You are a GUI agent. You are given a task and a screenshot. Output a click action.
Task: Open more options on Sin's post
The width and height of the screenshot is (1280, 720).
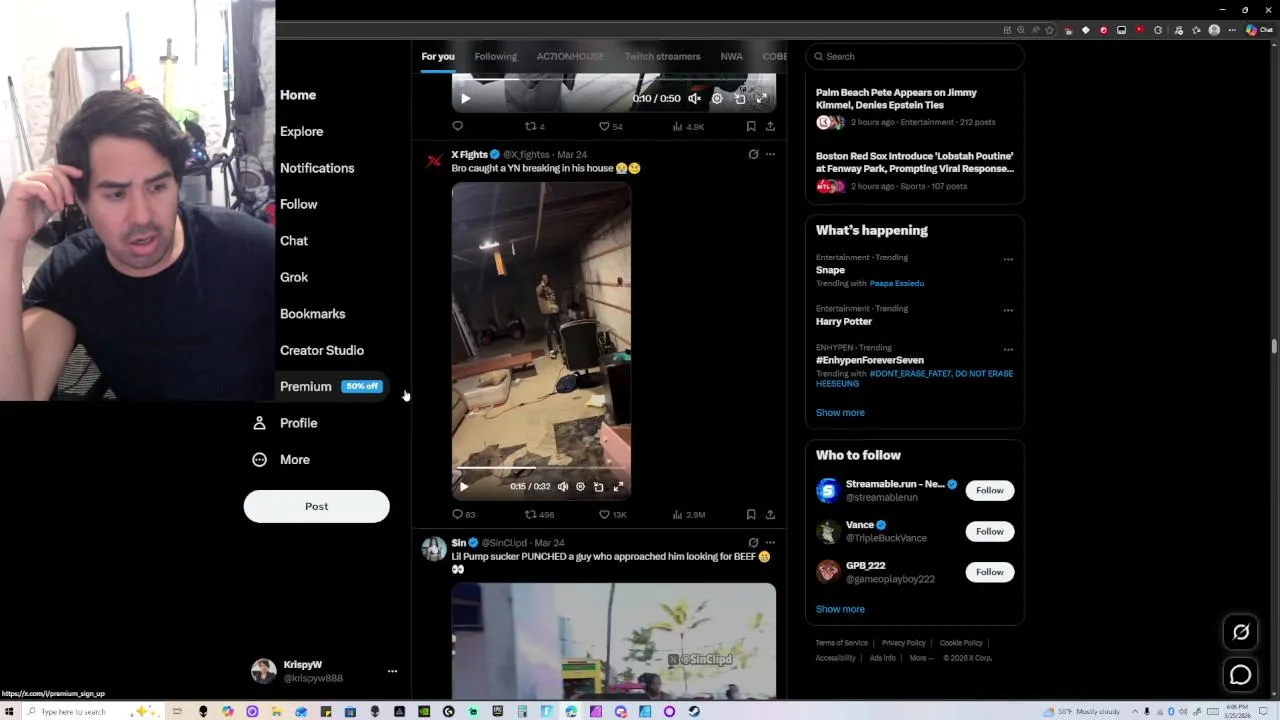pos(770,542)
